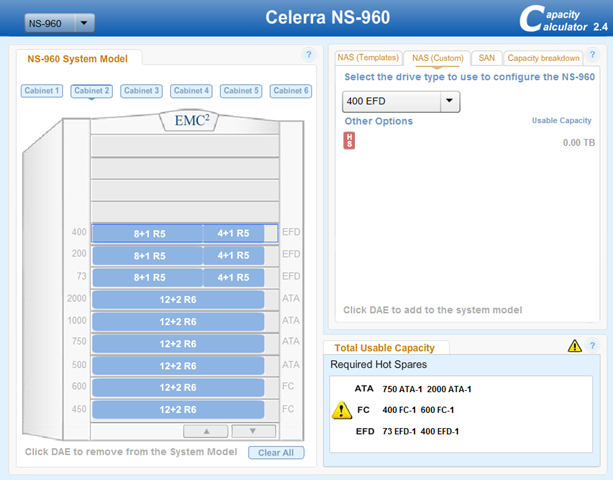Select Cabinet 6

pyautogui.click(x=291, y=91)
